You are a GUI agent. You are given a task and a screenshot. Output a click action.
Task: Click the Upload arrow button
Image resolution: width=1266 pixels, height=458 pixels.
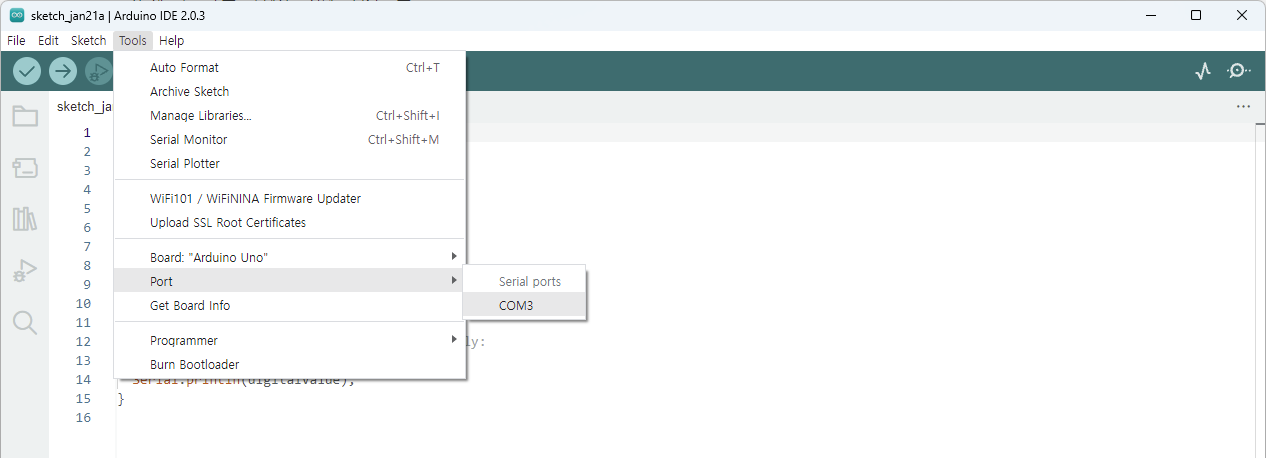(63, 71)
